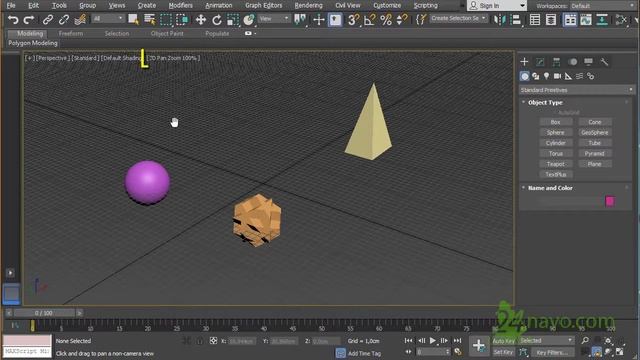Click the Teapot object button
This screenshot has width=640, height=360.
click(x=556, y=164)
